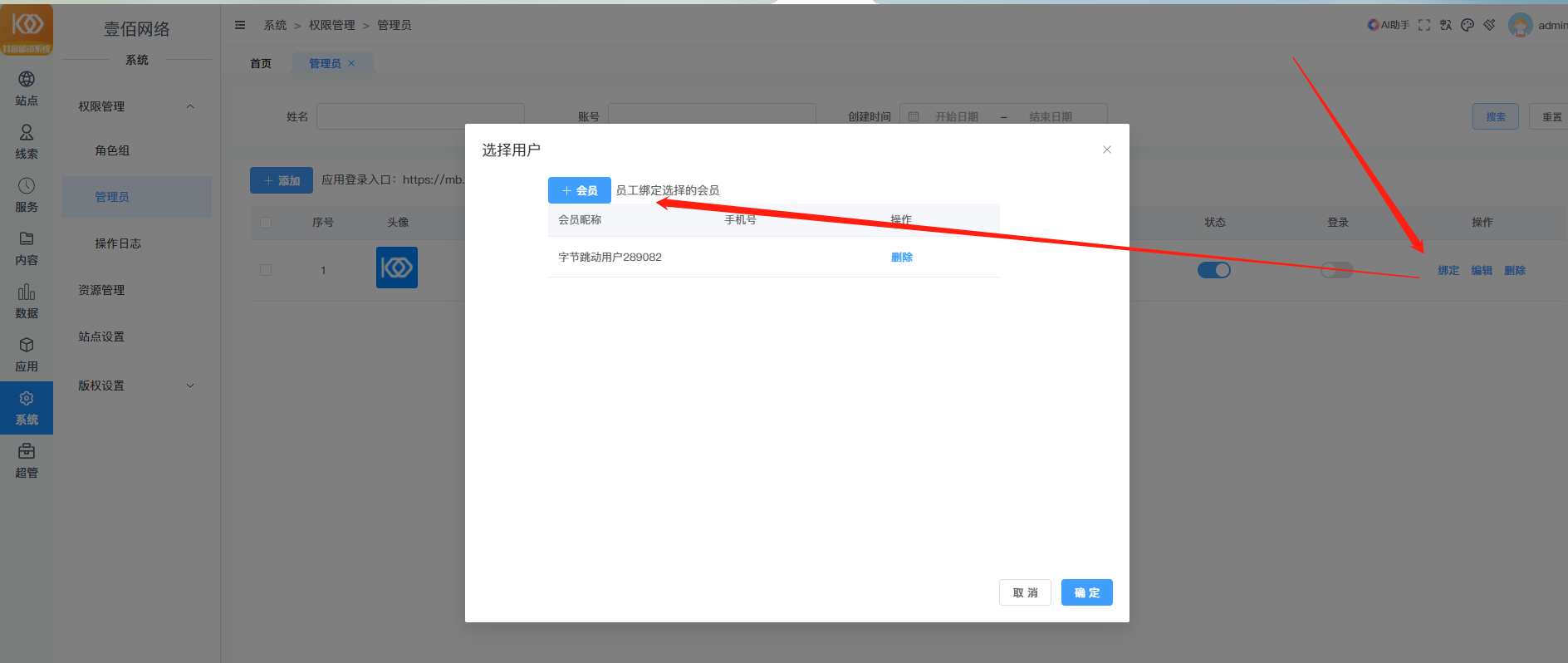Open the 数据 sidebar section

click(27, 302)
